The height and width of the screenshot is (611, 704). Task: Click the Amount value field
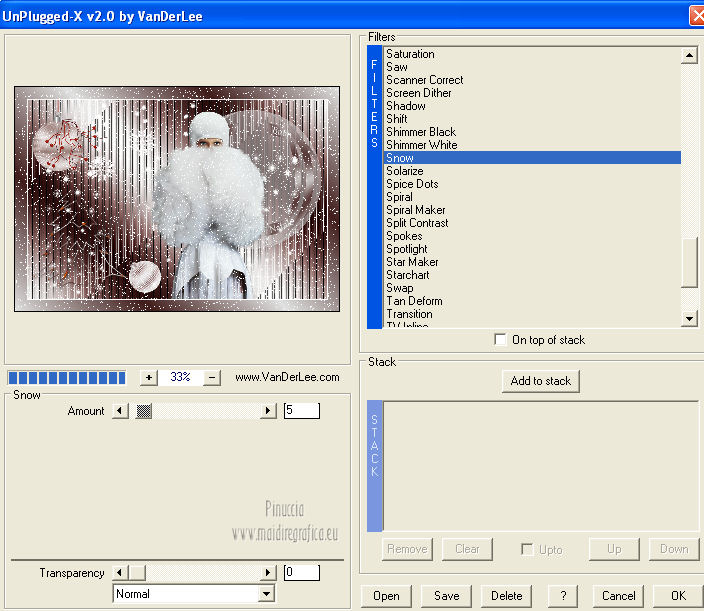click(x=302, y=410)
